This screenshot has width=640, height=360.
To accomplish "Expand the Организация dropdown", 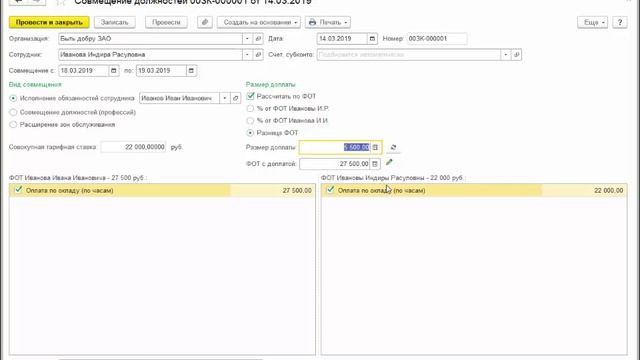I will point(247,39).
